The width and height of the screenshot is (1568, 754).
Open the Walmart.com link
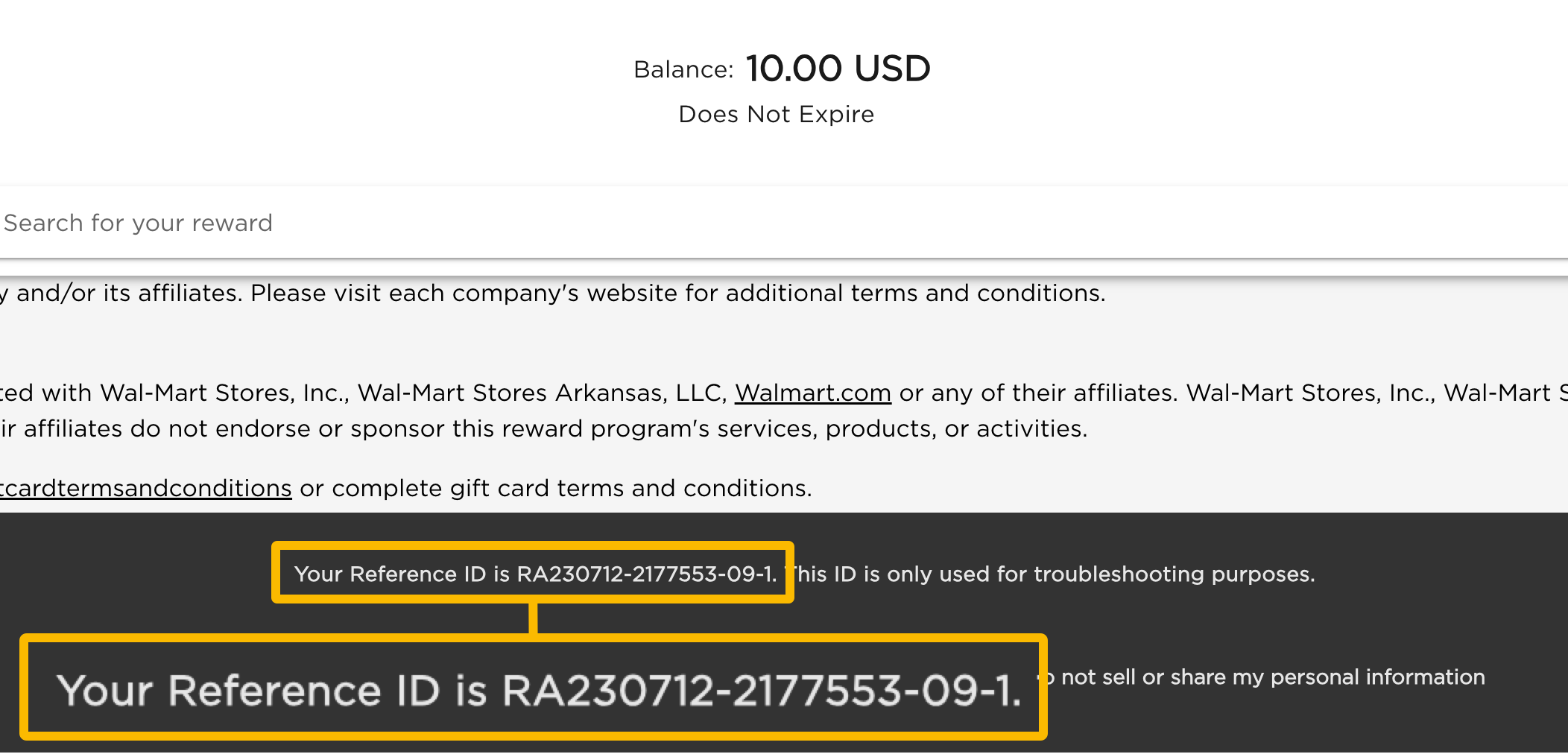[812, 393]
